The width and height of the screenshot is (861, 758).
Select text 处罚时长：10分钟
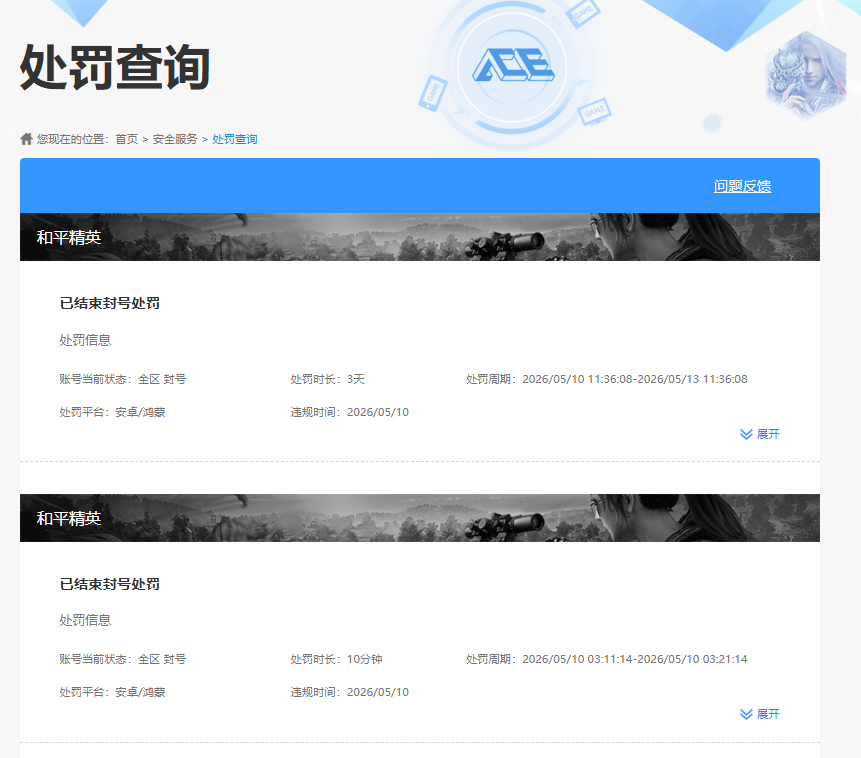click(x=336, y=659)
